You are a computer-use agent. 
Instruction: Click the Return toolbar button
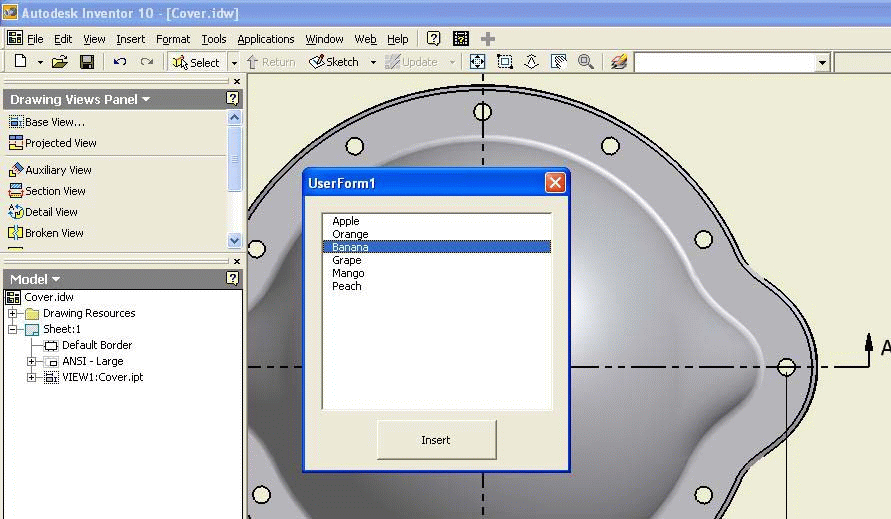(x=271, y=62)
